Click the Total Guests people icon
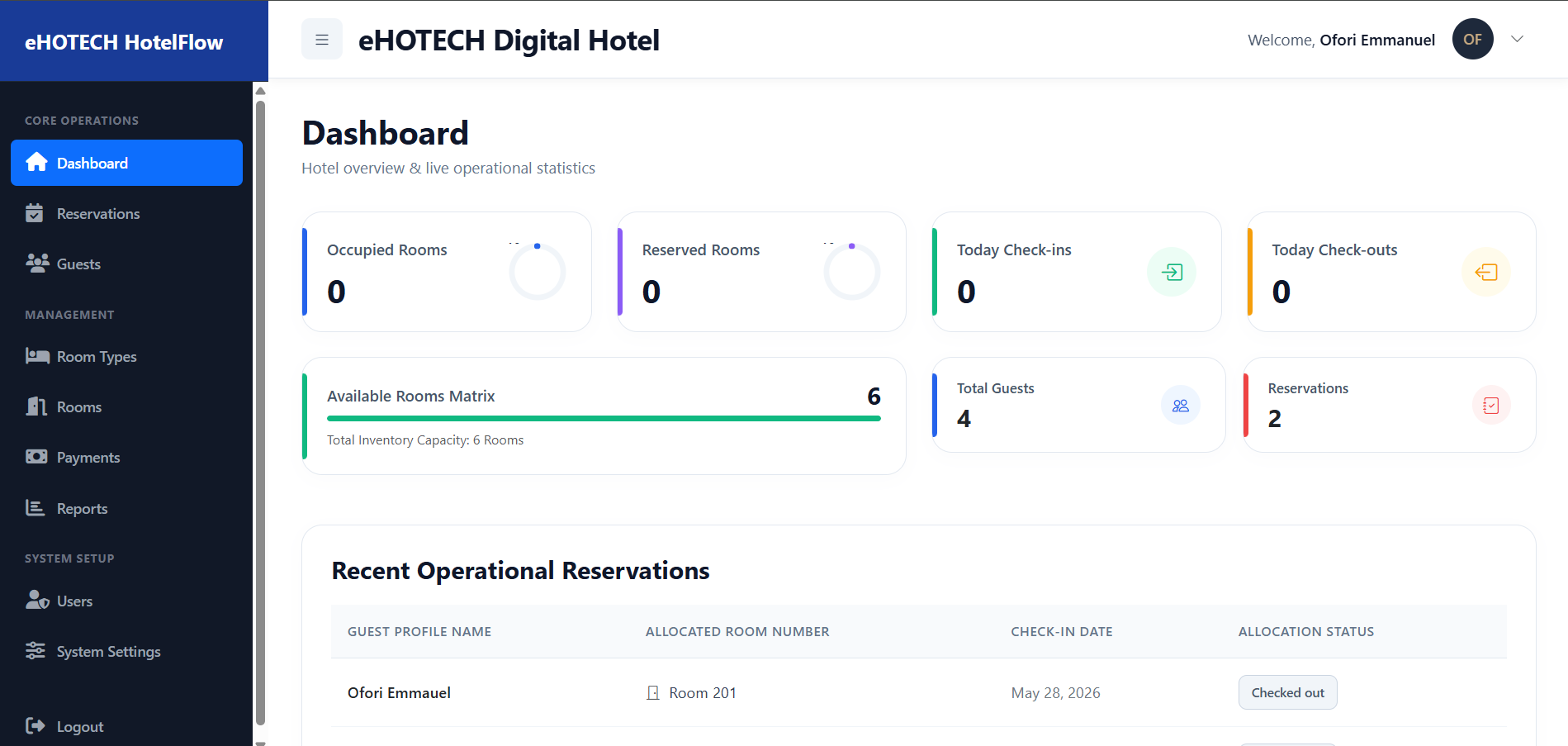This screenshot has width=1568, height=746. pyautogui.click(x=1181, y=405)
